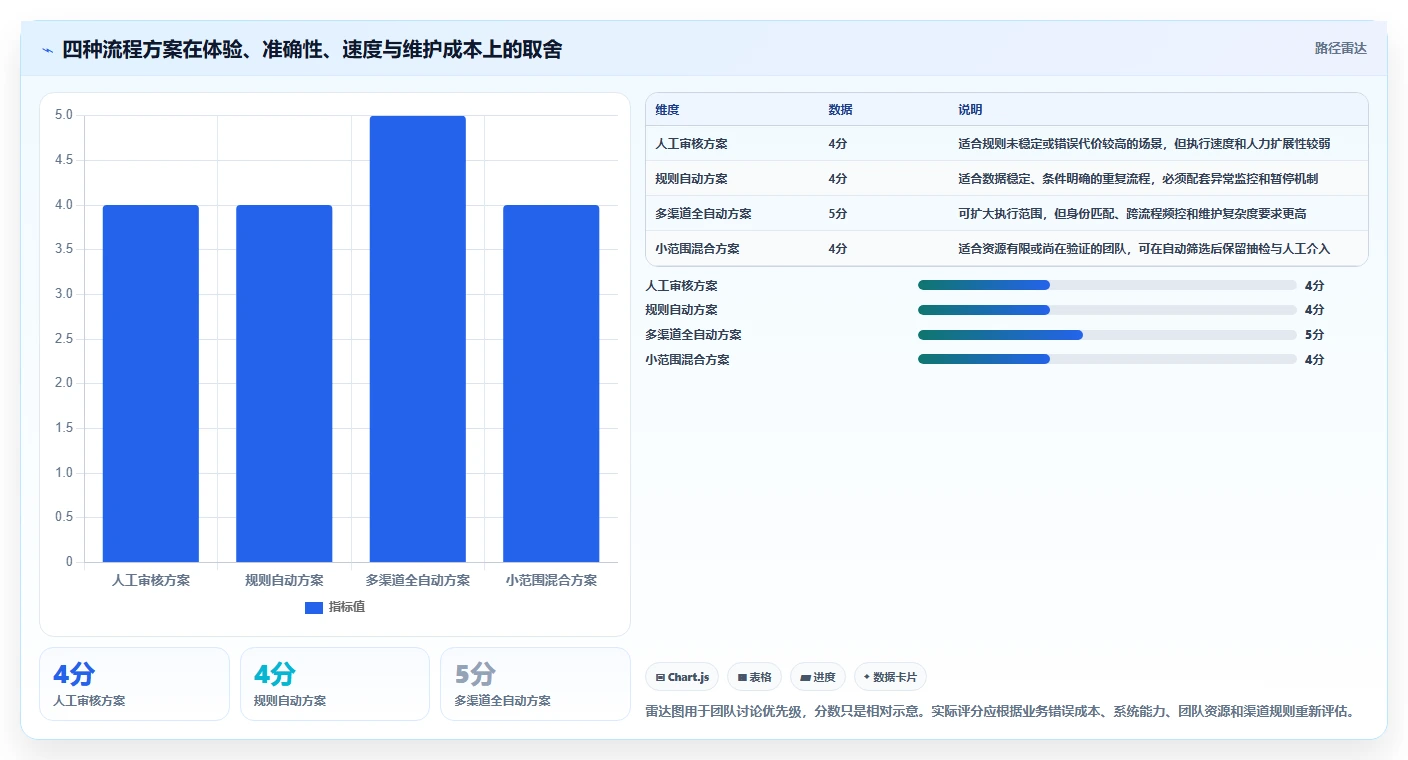Click the 数据 column header
The image size is (1408, 760).
click(840, 110)
